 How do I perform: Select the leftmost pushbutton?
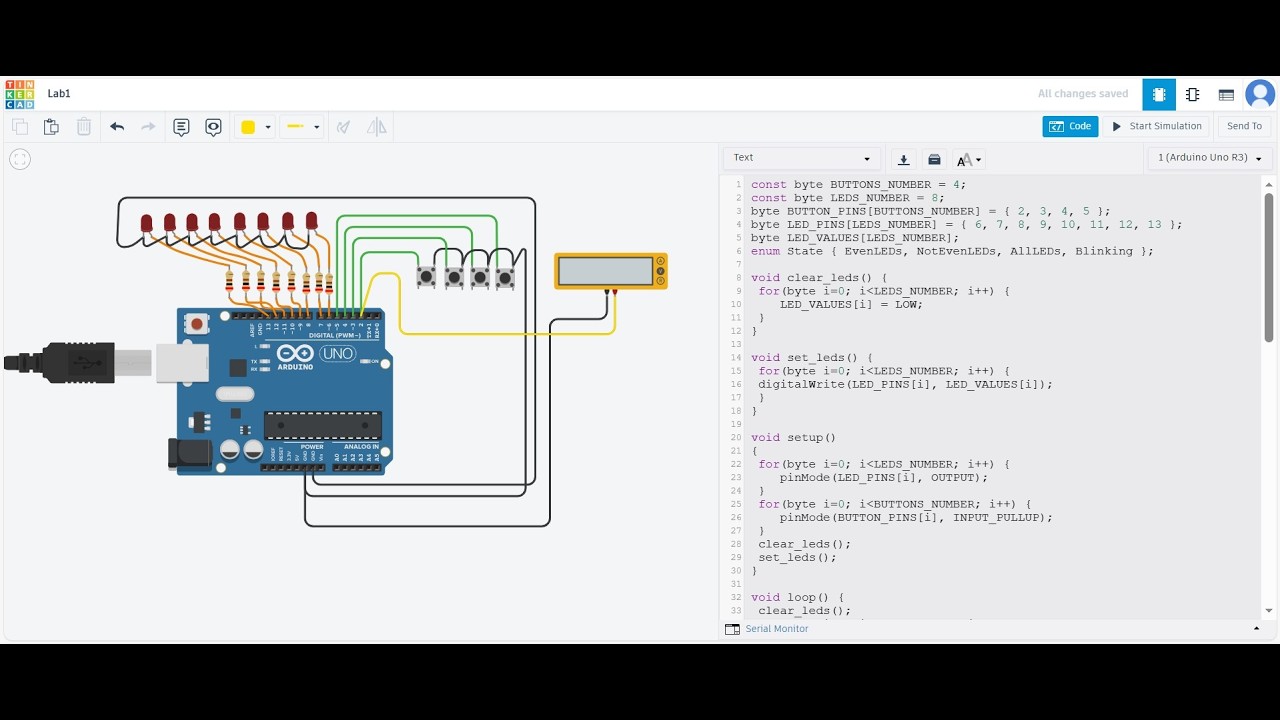[x=428, y=276]
